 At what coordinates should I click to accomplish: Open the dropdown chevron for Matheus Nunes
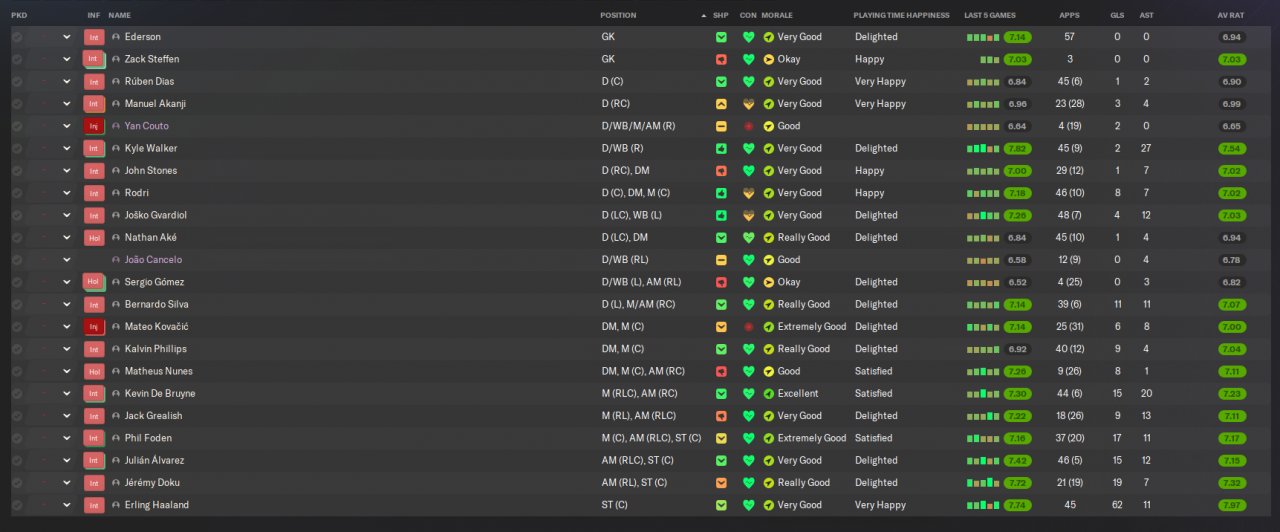point(67,371)
